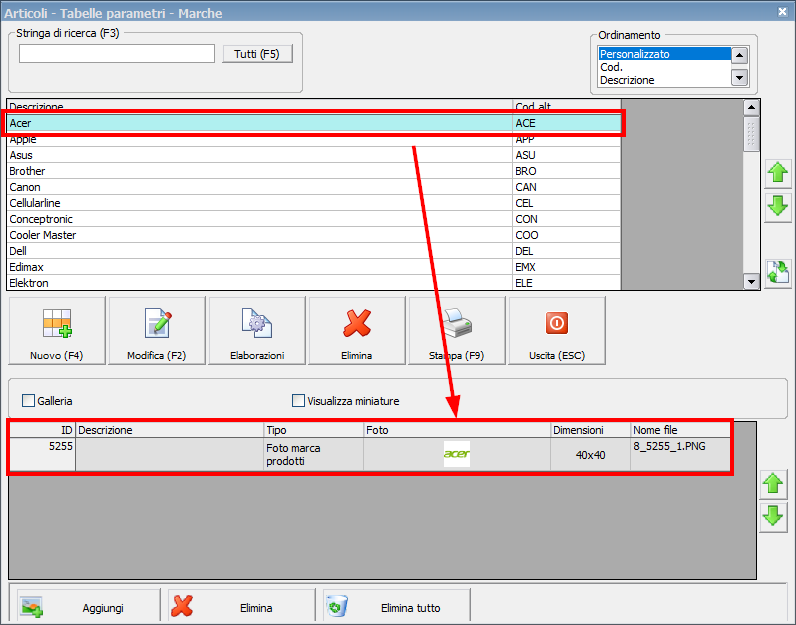Click Dimensioni column header
Viewport: 796px width, 625px height.
pos(590,430)
